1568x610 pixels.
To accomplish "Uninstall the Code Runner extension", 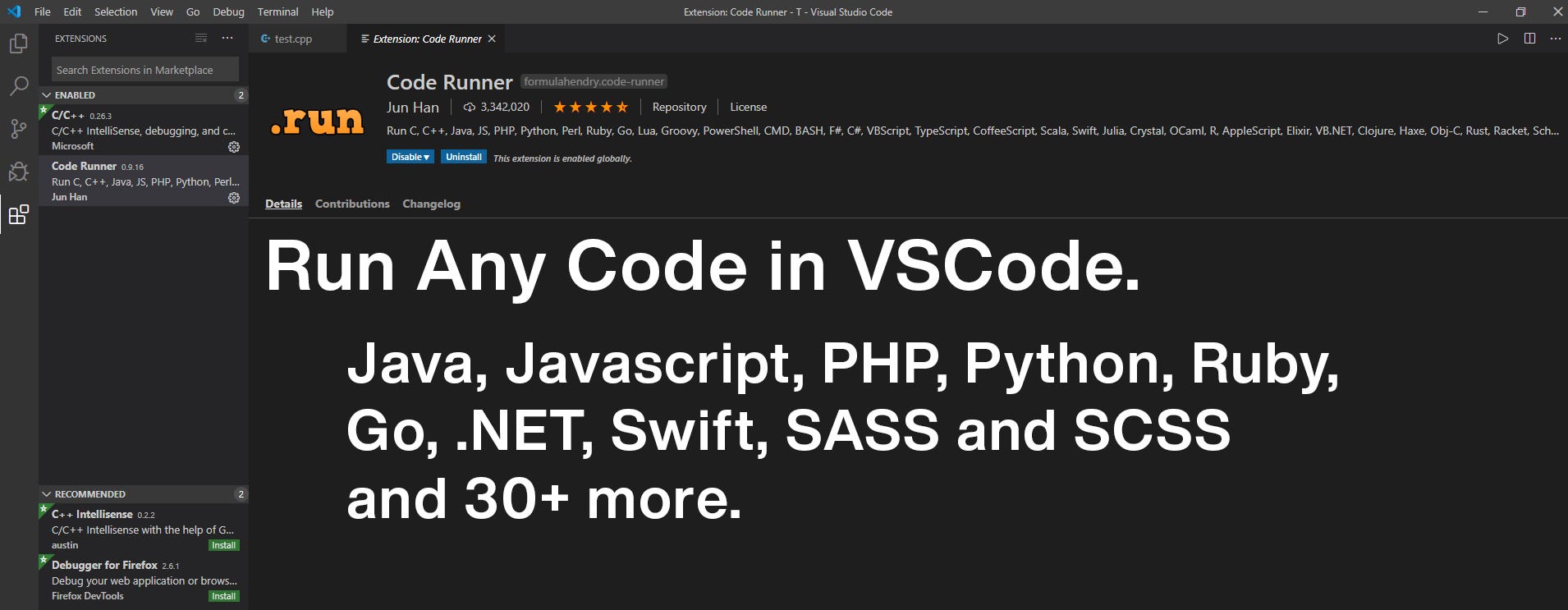I will (464, 157).
